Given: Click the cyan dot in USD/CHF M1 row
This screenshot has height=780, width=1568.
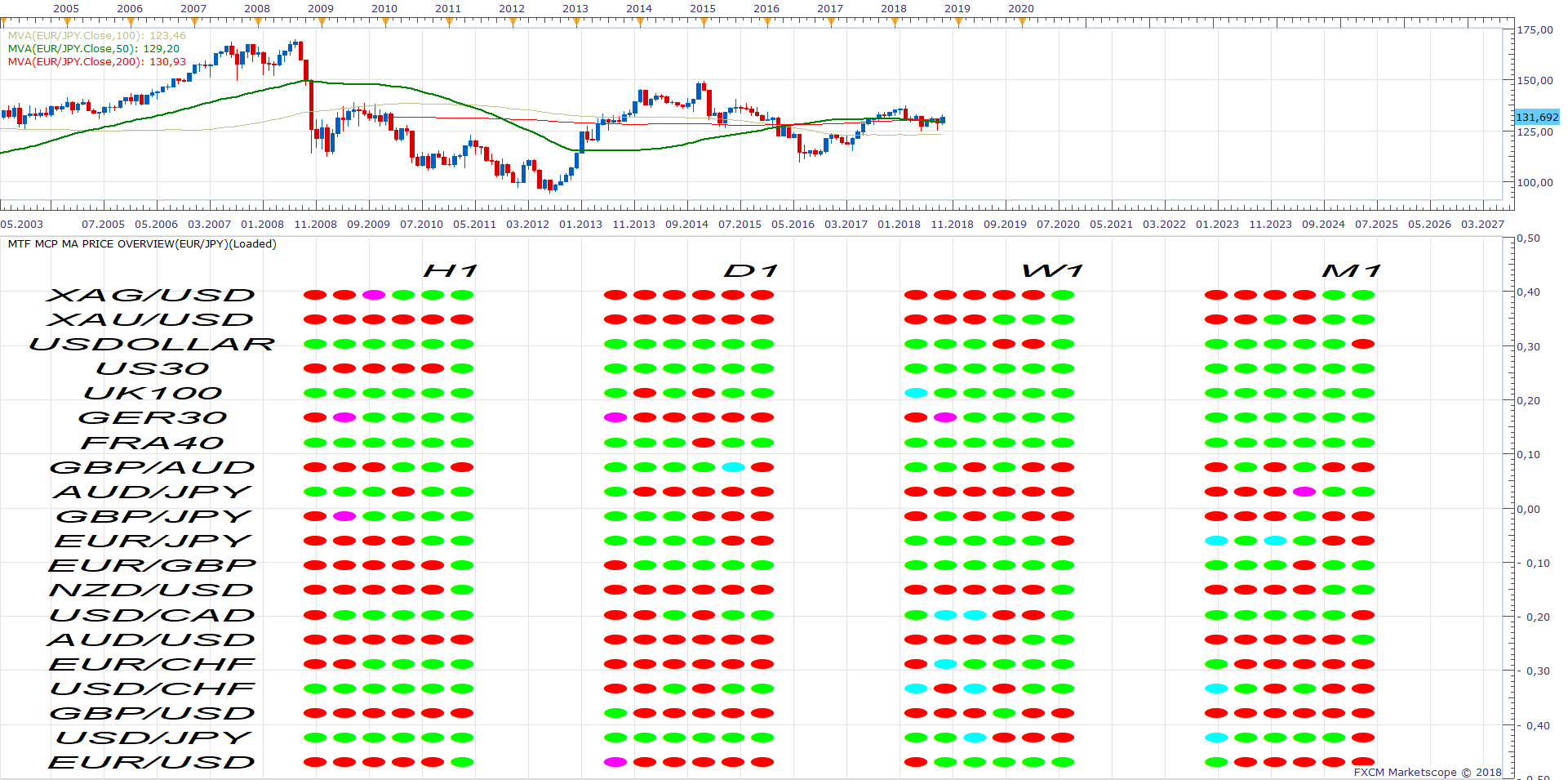Looking at the screenshot, I should click(x=1216, y=689).
